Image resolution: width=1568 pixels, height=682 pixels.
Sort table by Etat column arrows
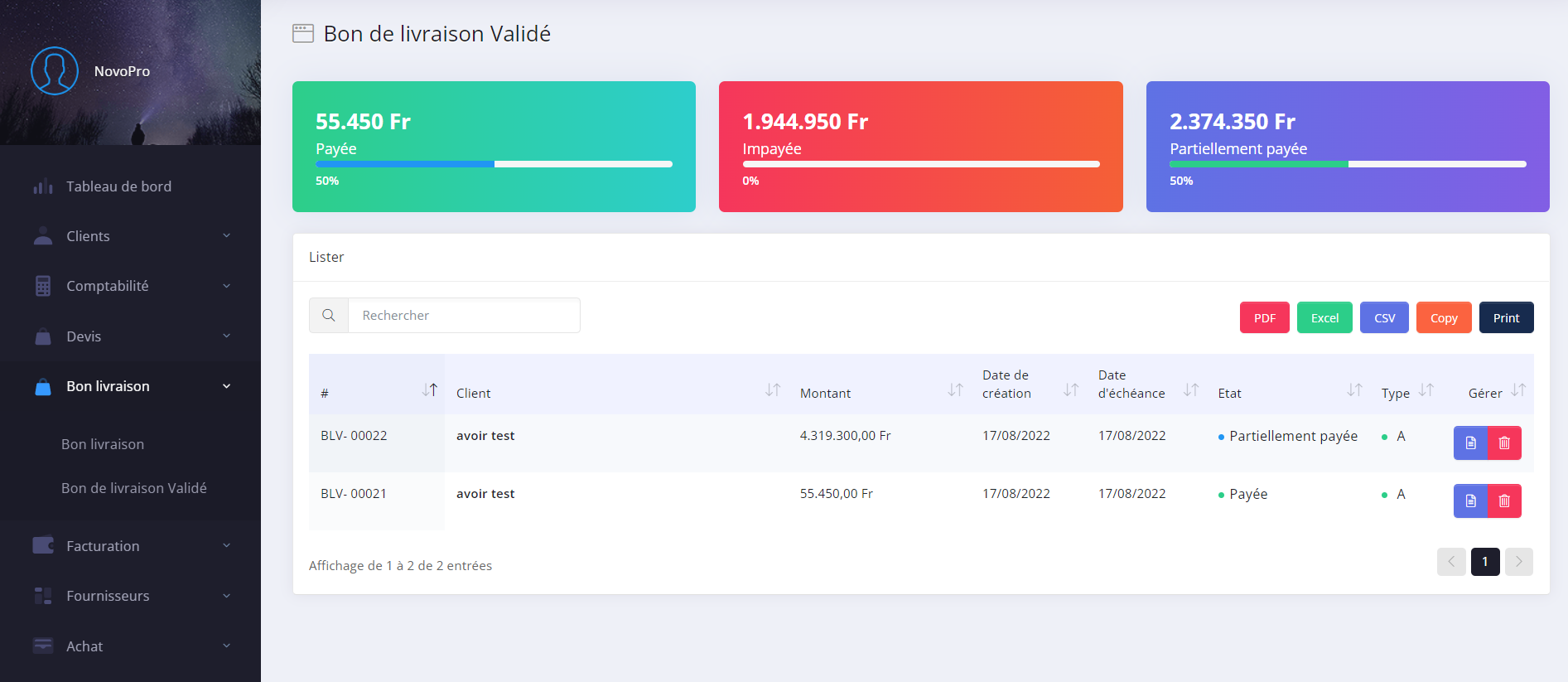[1354, 389]
